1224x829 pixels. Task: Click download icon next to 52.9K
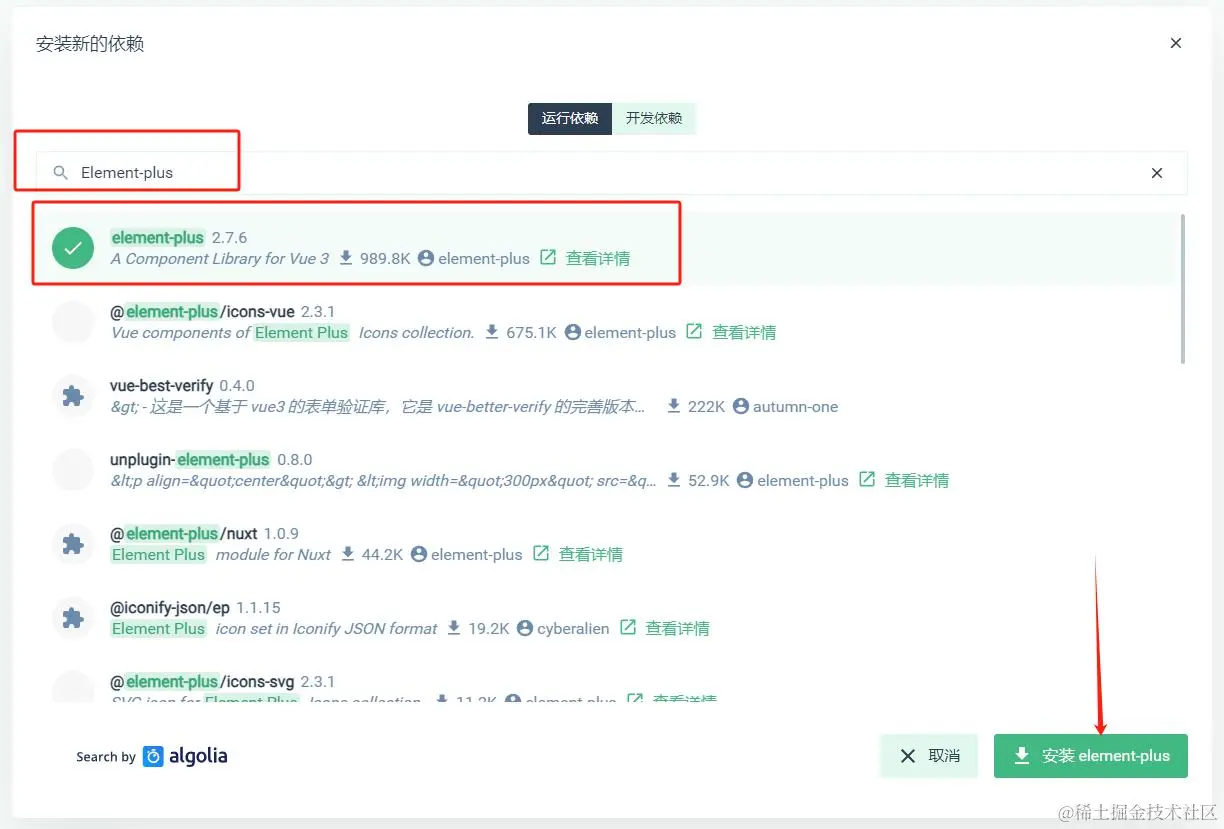point(674,480)
